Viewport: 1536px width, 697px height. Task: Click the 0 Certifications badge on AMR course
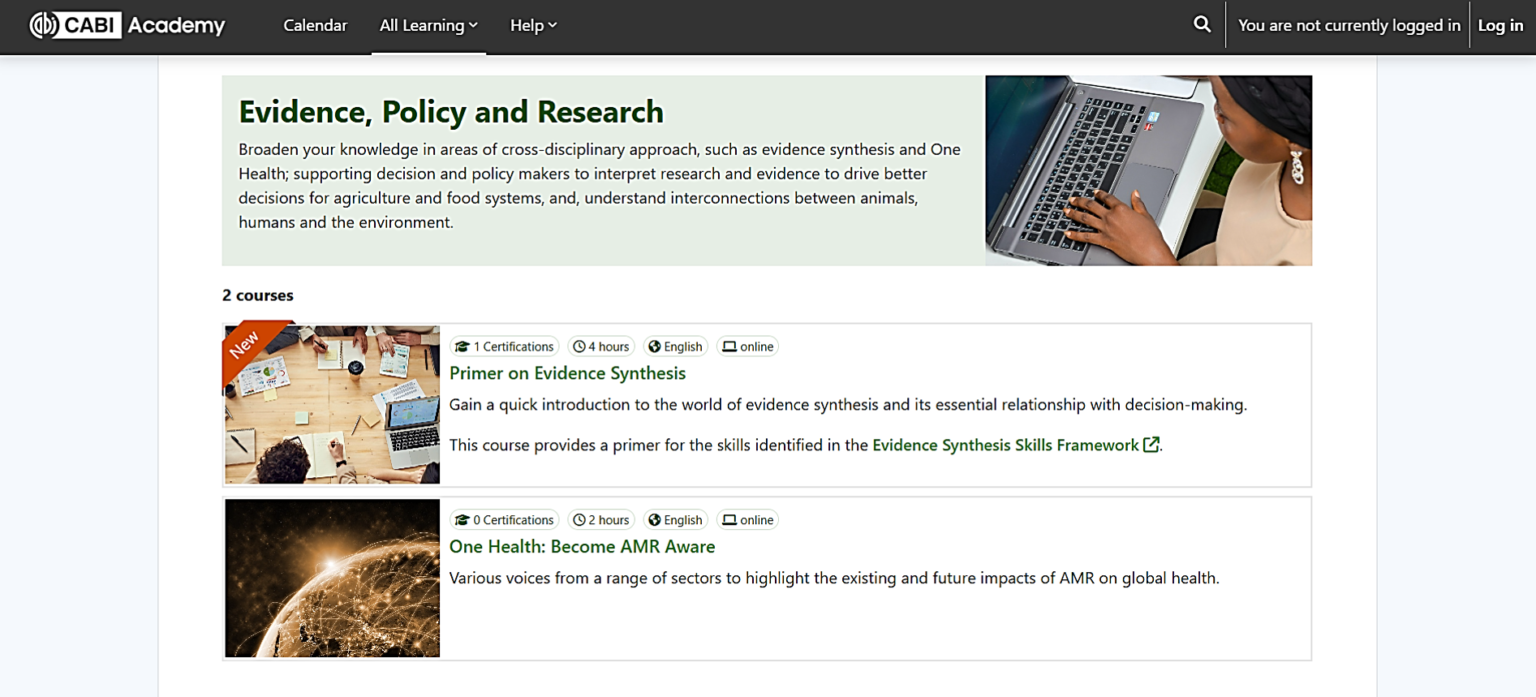point(504,519)
